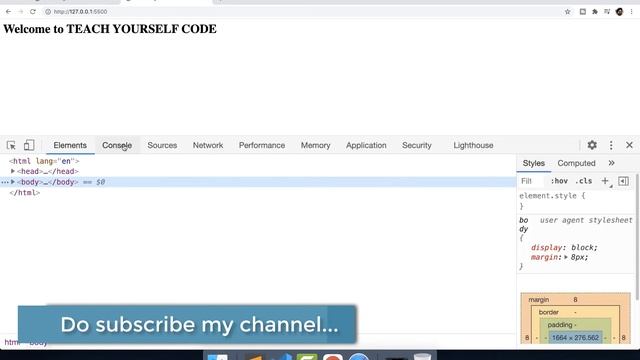Click the html breadcrumb at bottom
640x360 pixels.
click(11, 342)
